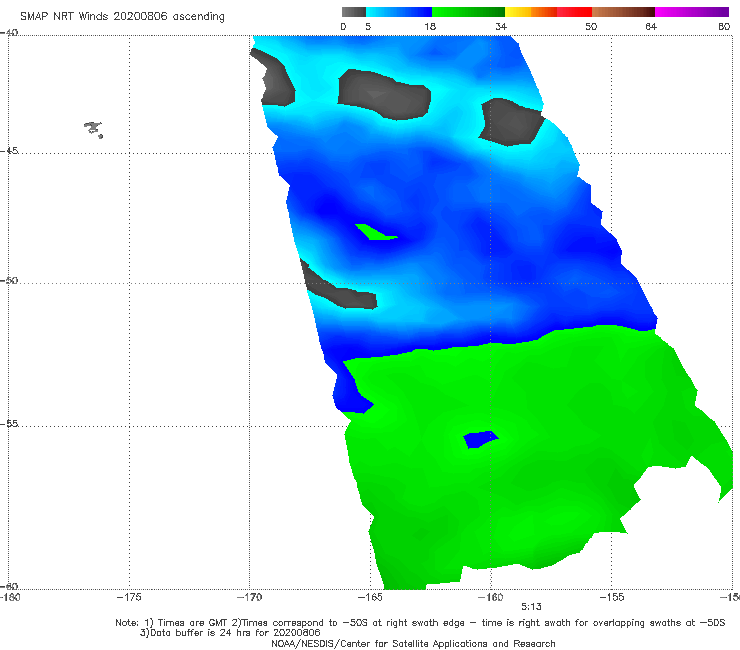This screenshot has width=740, height=650.
Task: Click the NOAA/NESDIS credit line
Action: 413,643
